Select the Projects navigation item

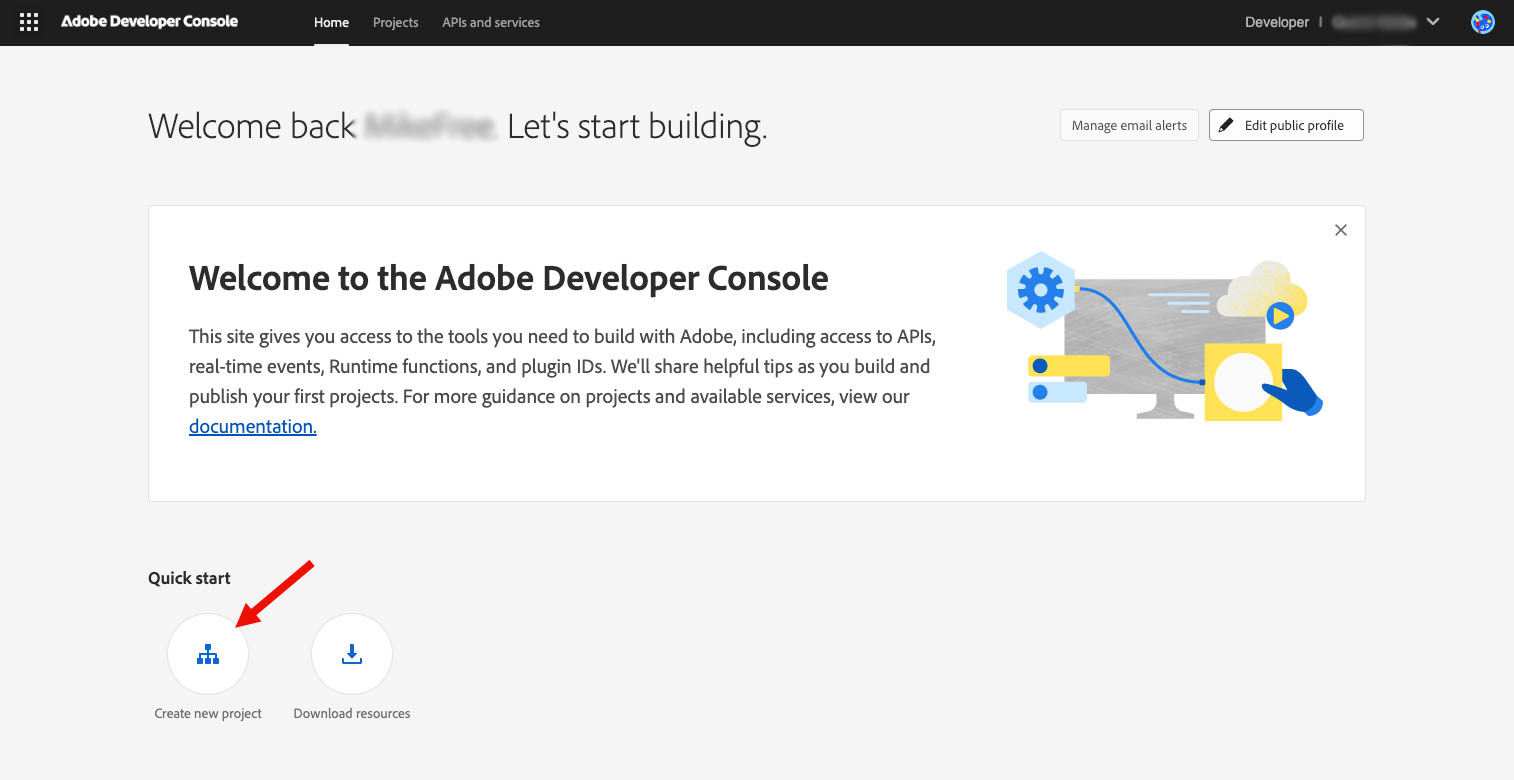pyautogui.click(x=395, y=21)
